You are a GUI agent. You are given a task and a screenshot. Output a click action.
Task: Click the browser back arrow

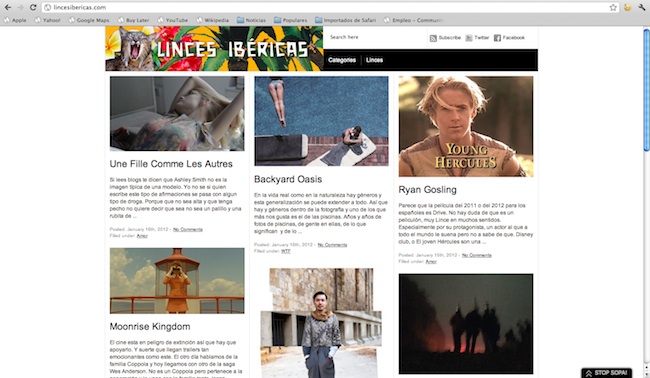(7, 7)
